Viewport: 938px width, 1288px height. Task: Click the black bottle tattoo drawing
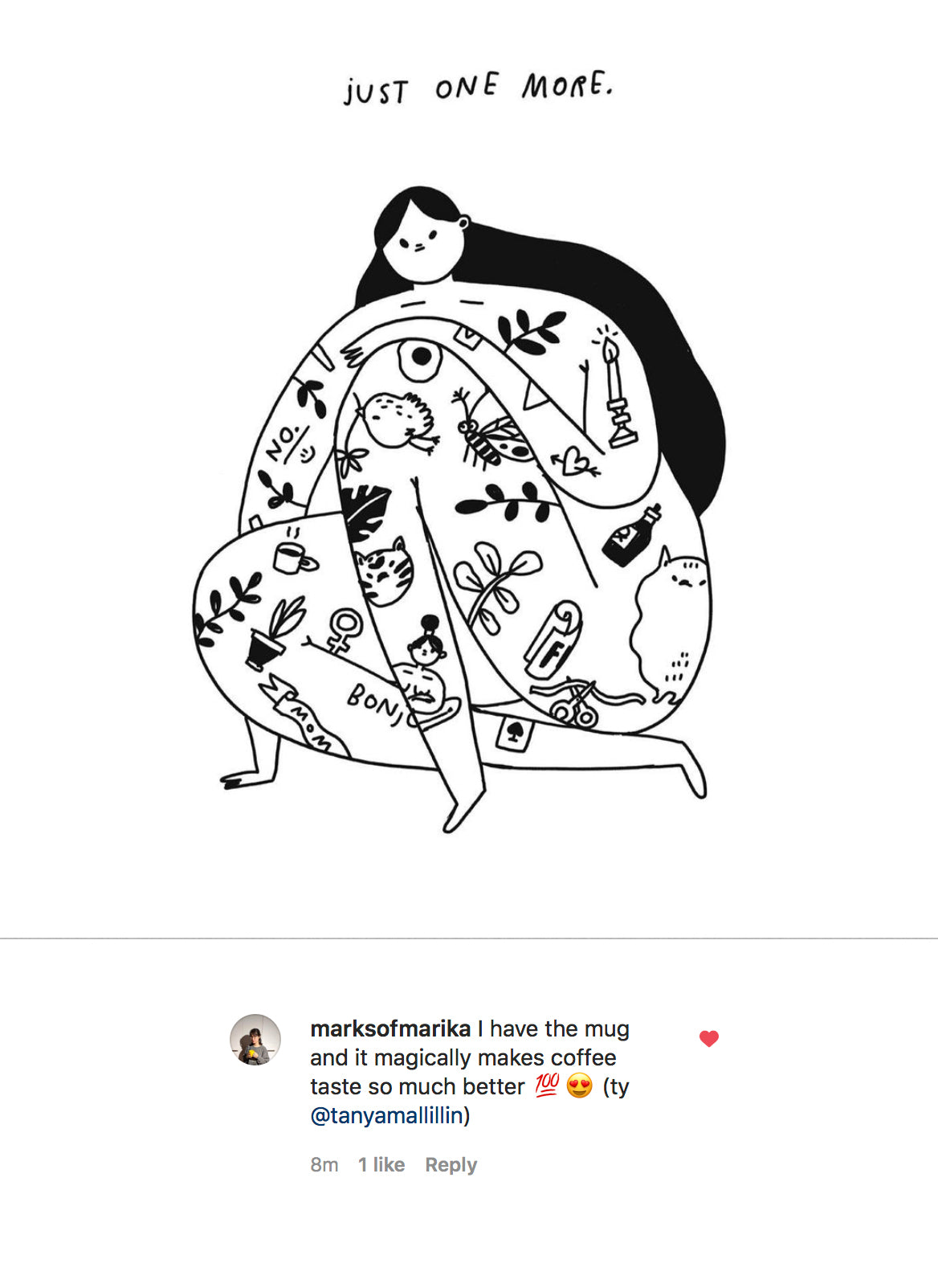[631, 535]
